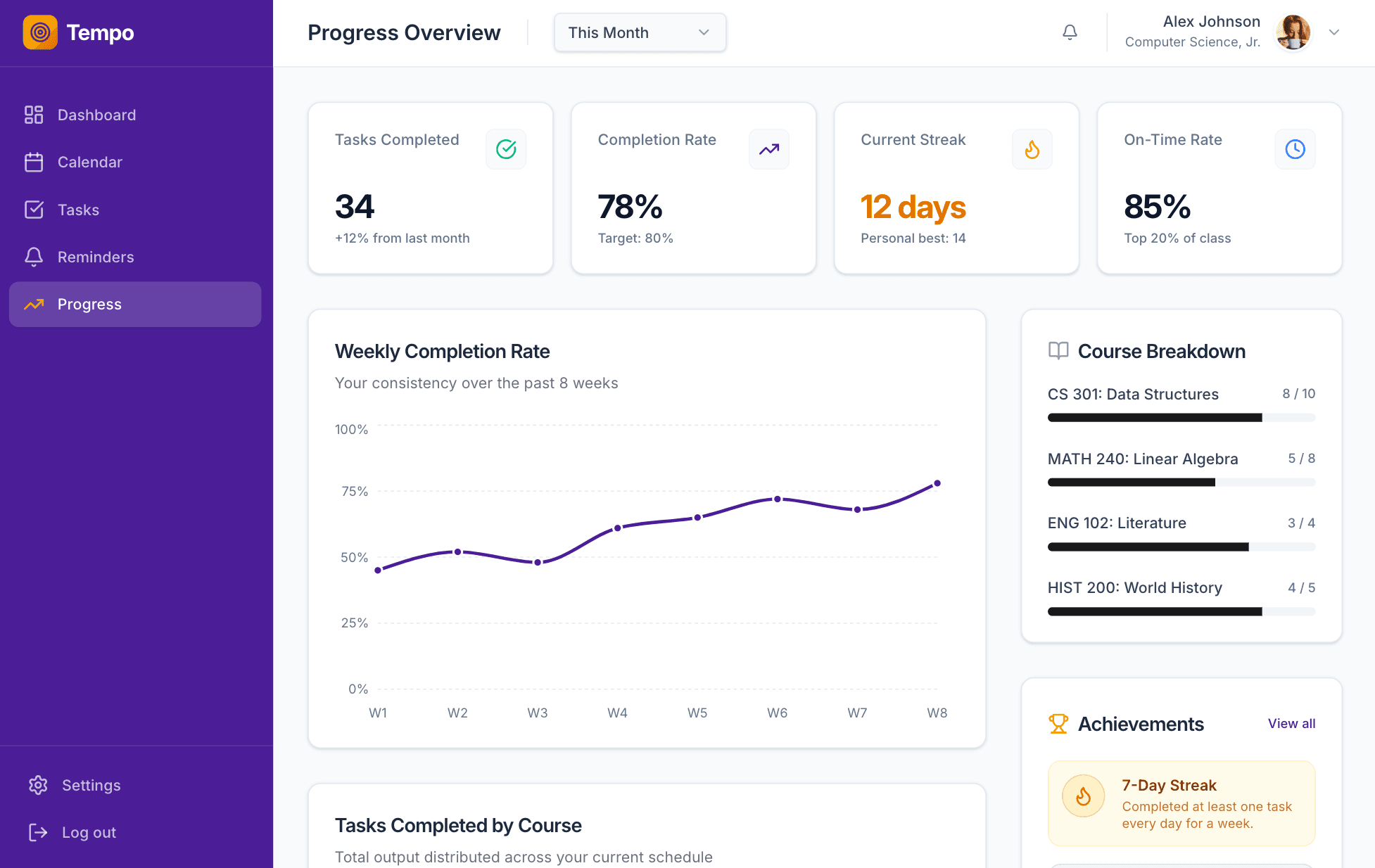The width and height of the screenshot is (1375, 868).
Task: Click the CS 301 Data Structures progress bar
Action: coord(1181,418)
